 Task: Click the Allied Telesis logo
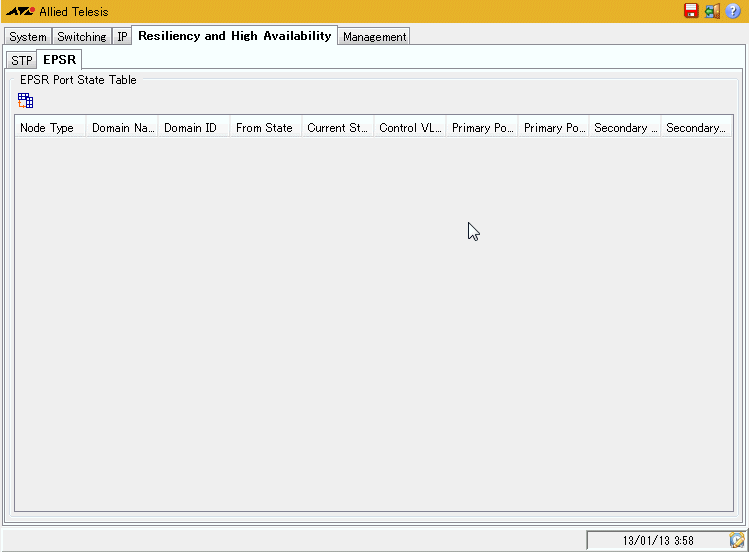[x=57, y=11]
